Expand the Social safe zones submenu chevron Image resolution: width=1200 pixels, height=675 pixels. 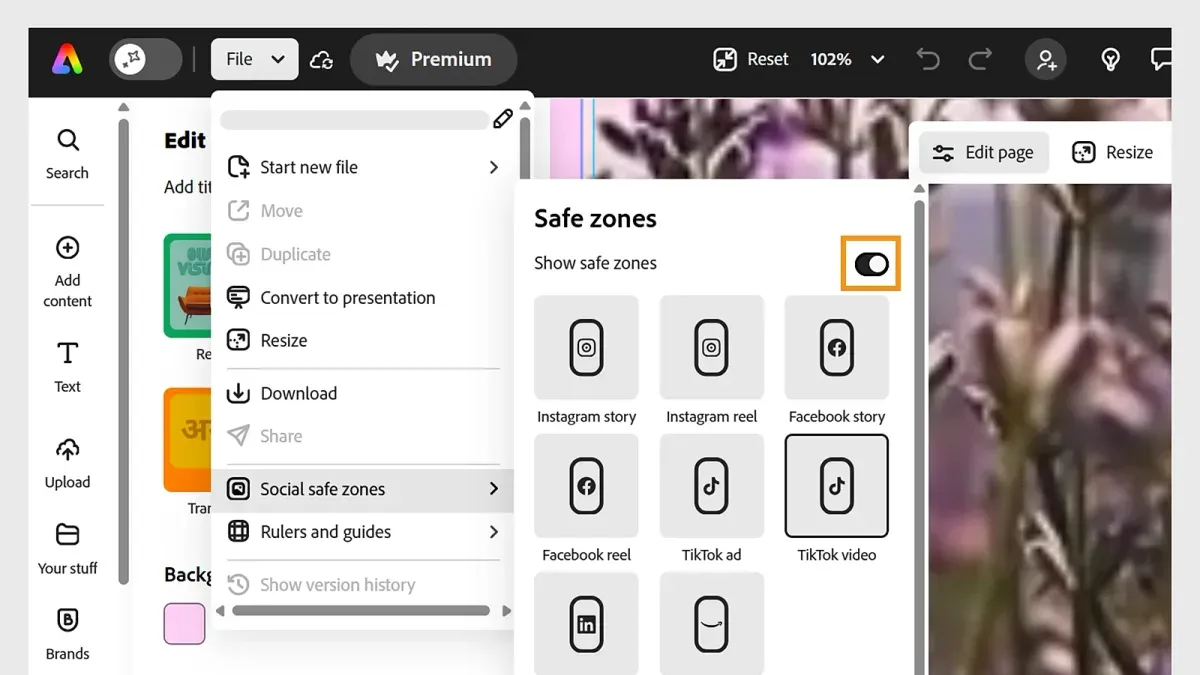tap(493, 489)
